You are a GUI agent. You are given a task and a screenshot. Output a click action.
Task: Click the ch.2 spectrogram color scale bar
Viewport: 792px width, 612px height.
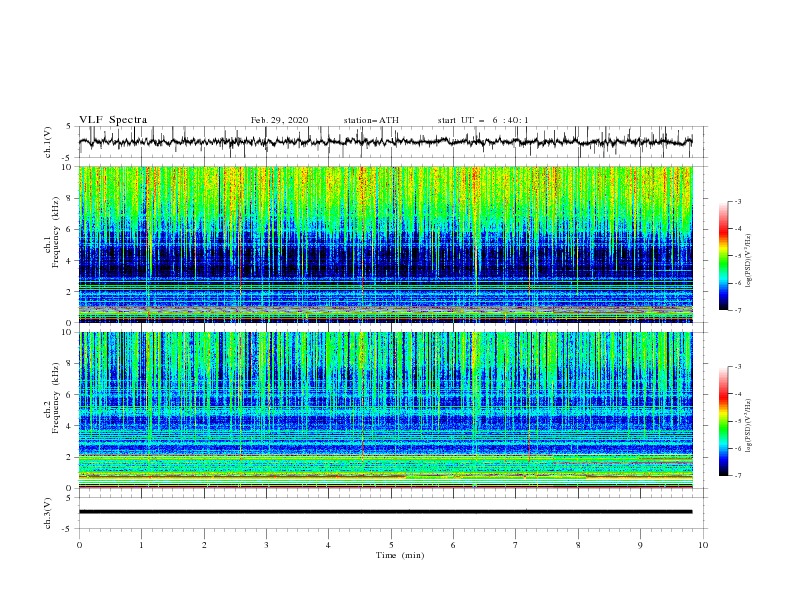[723, 421]
